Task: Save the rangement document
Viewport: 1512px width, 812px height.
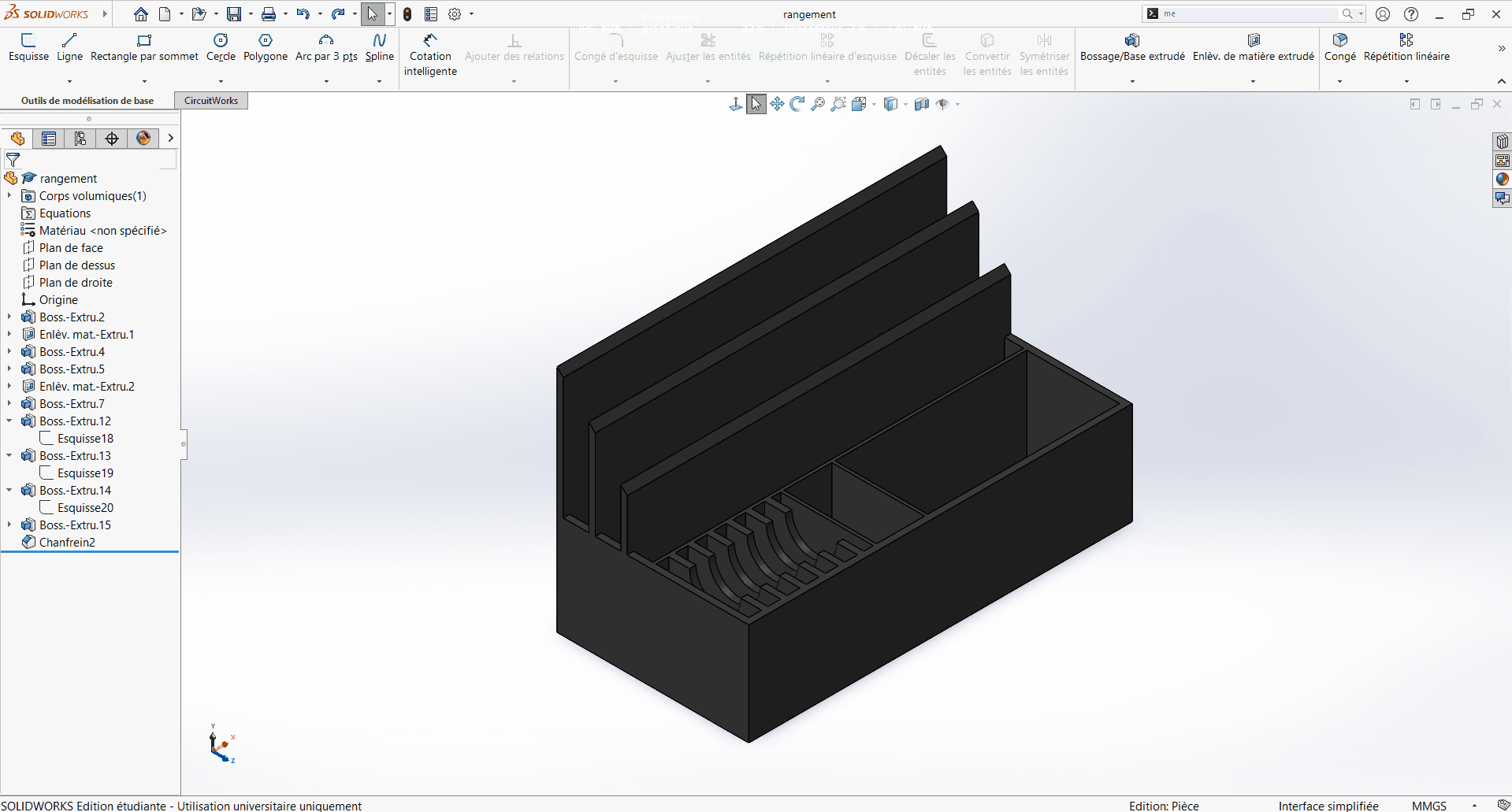Action: pos(234,14)
